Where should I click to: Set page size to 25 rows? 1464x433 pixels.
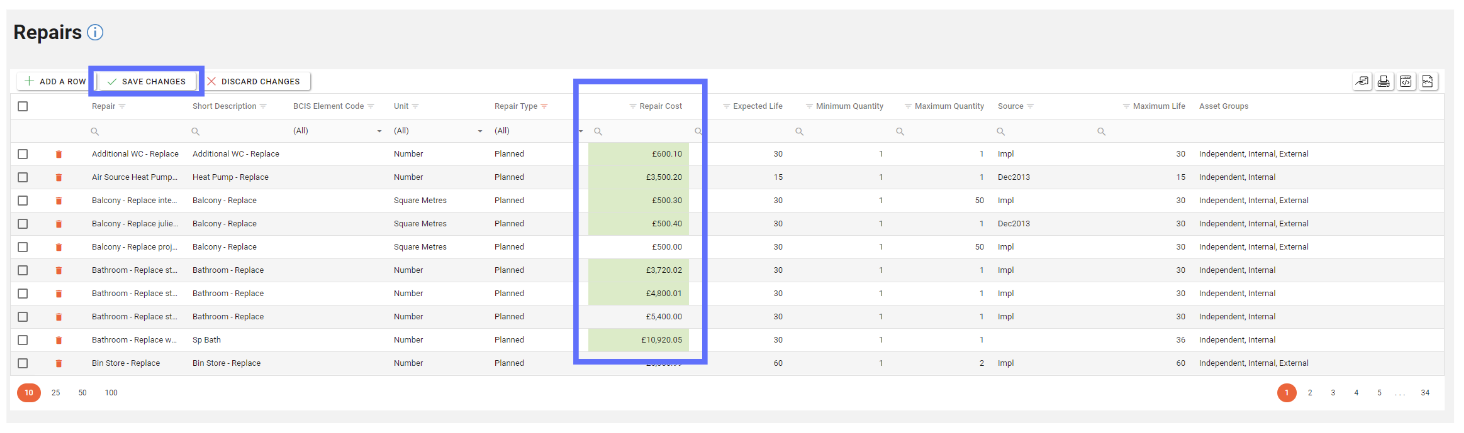56,393
